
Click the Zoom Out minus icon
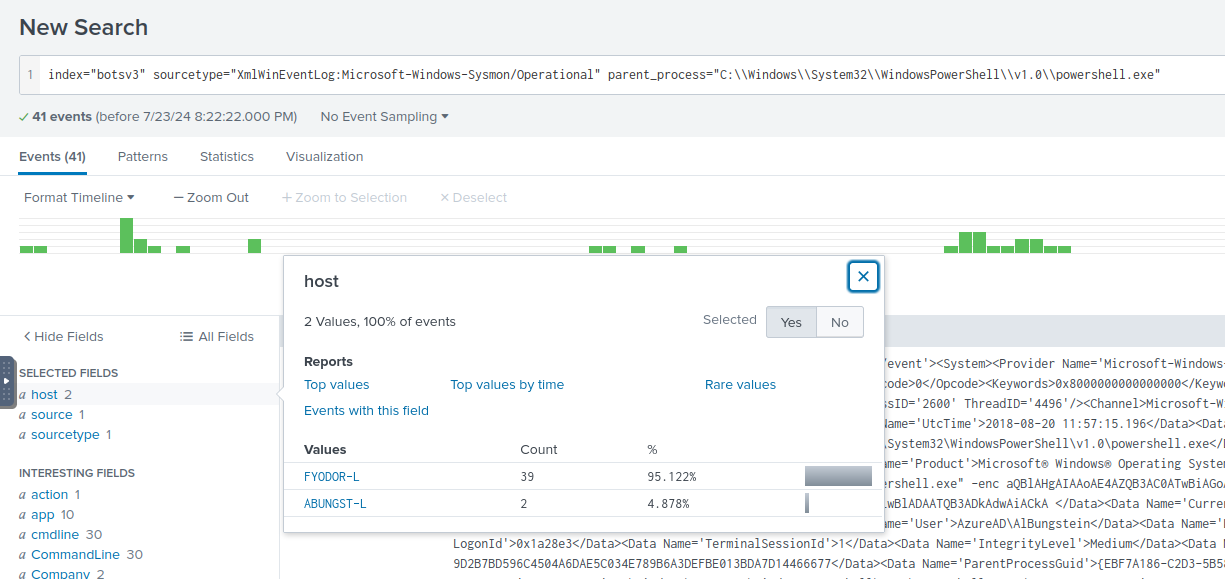[x=179, y=198]
